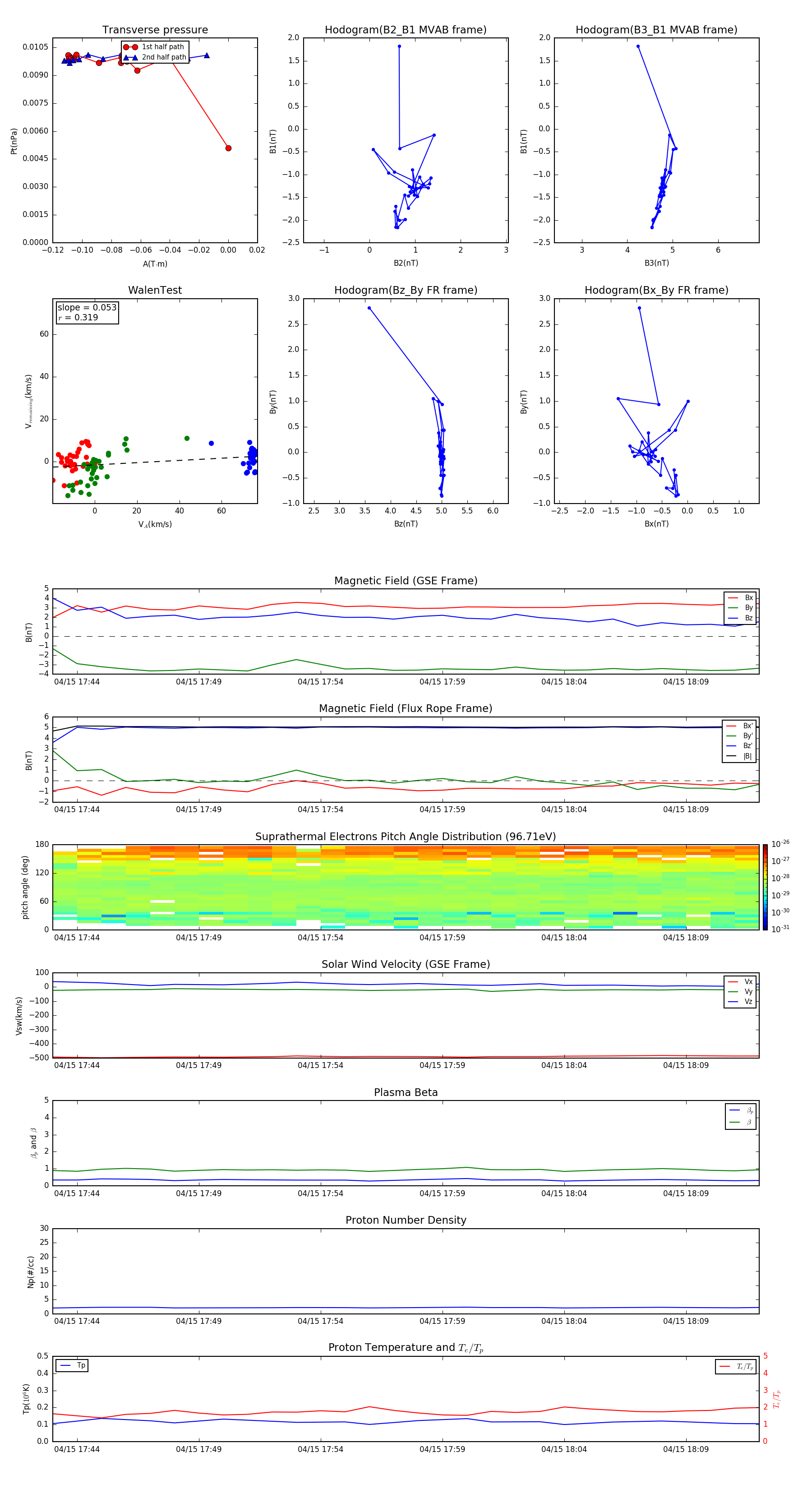Click 'Vz' in solar wind velocity legend
The height and width of the screenshot is (1489, 812).
pos(741,1002)
